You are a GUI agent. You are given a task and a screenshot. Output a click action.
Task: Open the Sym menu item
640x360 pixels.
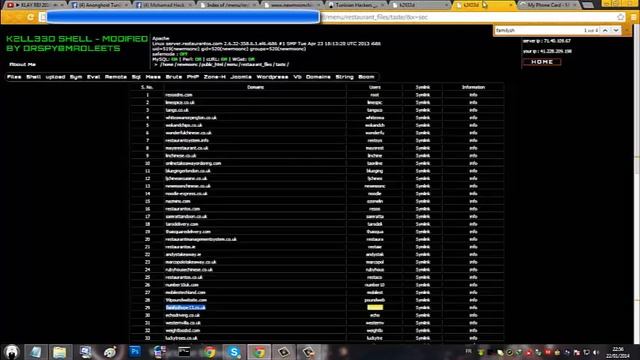pyautogui.click(x=76, y=77)
